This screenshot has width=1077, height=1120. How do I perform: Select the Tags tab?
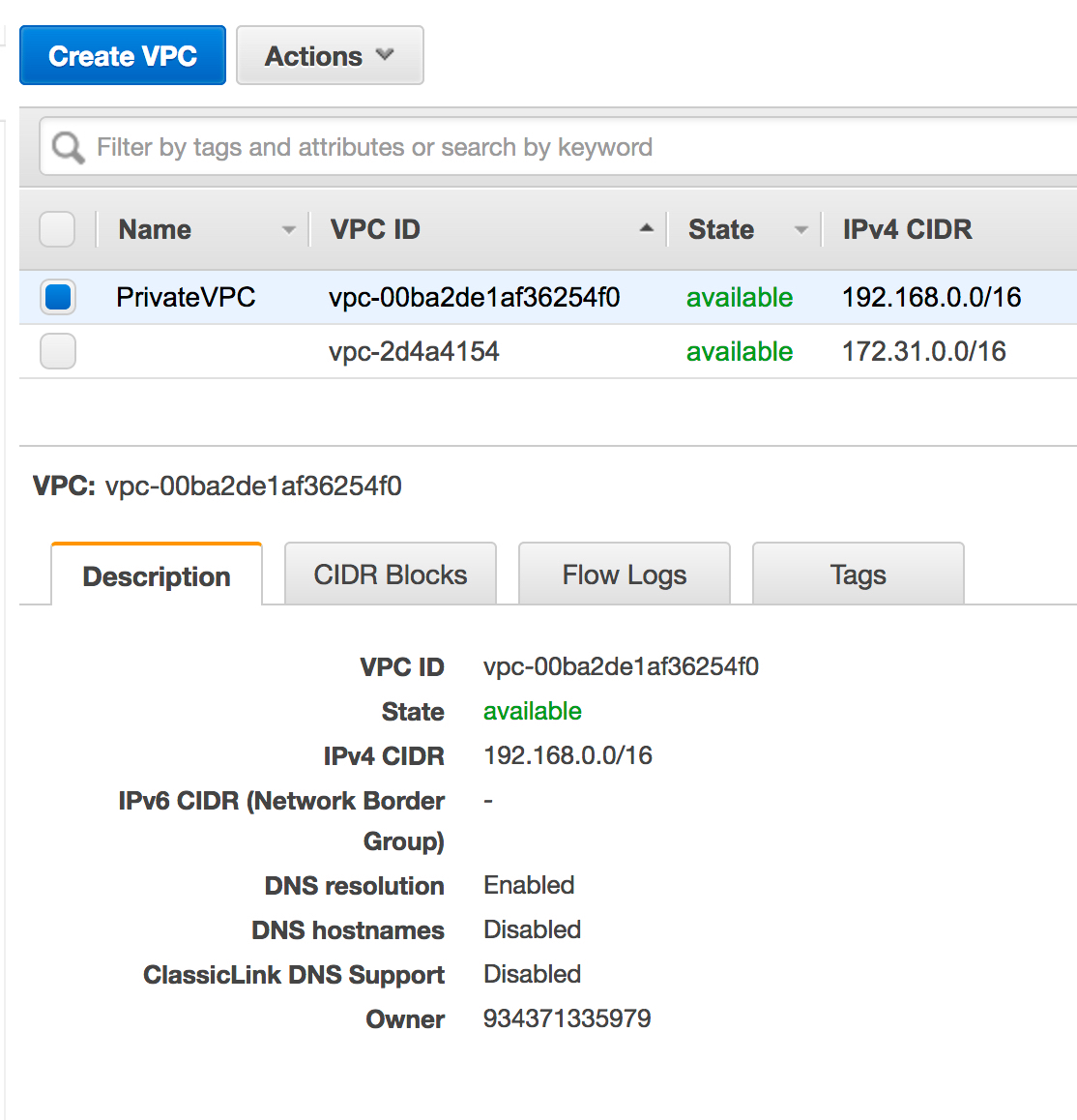(x=858, y=574)
